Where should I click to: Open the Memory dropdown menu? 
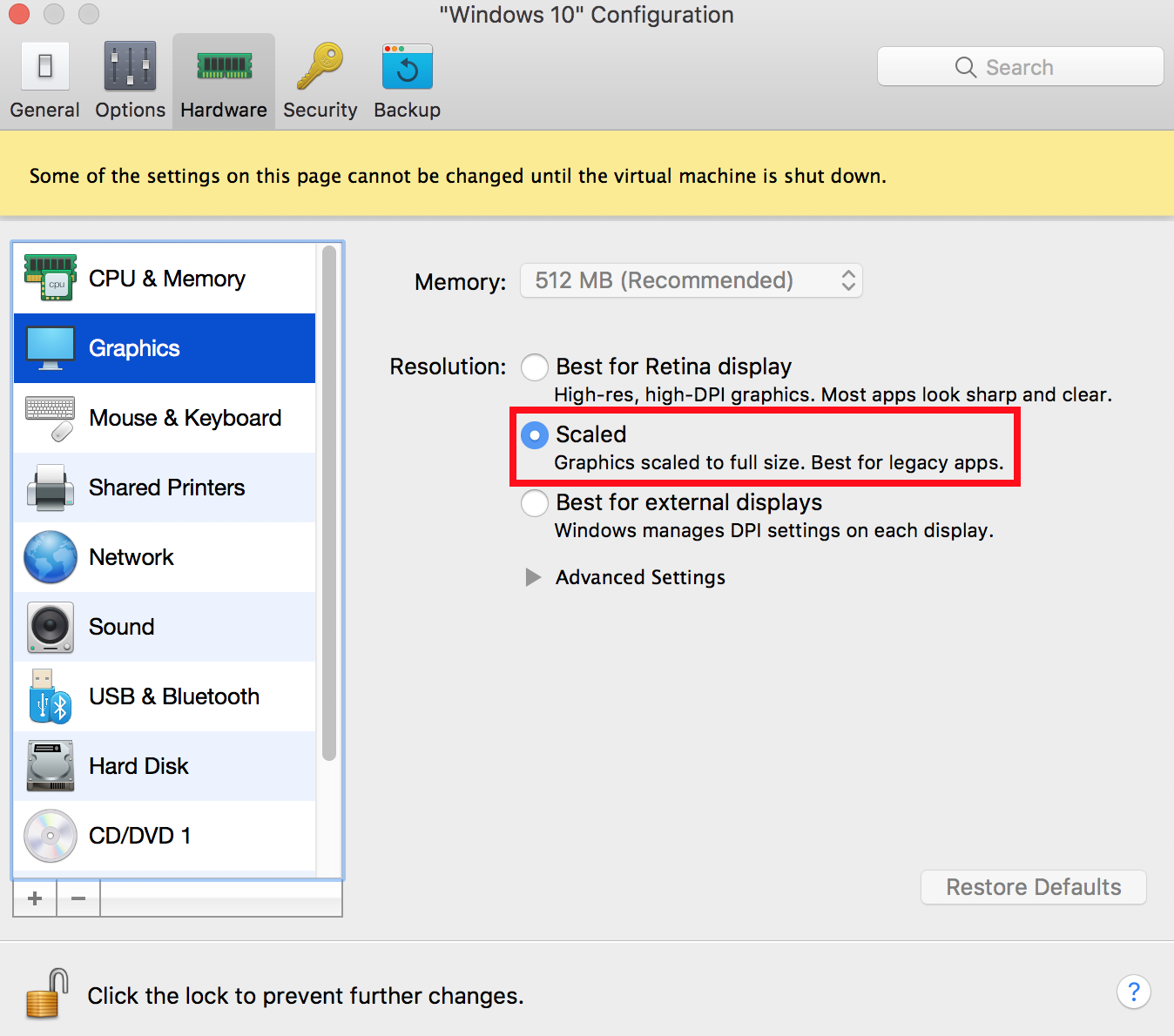point(691,280)
